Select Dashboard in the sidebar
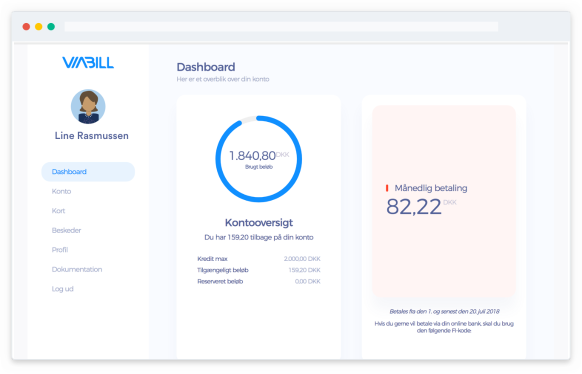582x374 pixels. (x=88, y=171)
